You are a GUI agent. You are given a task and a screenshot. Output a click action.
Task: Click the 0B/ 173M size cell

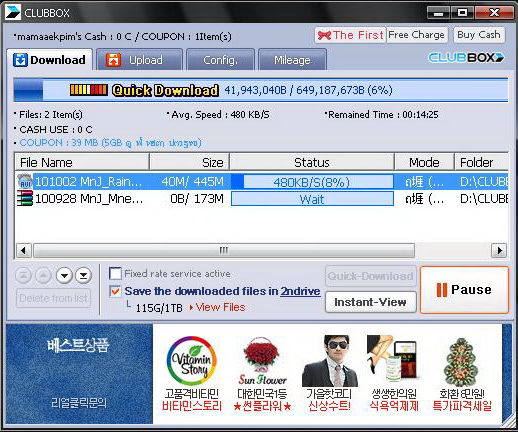[x=197, y=199]
